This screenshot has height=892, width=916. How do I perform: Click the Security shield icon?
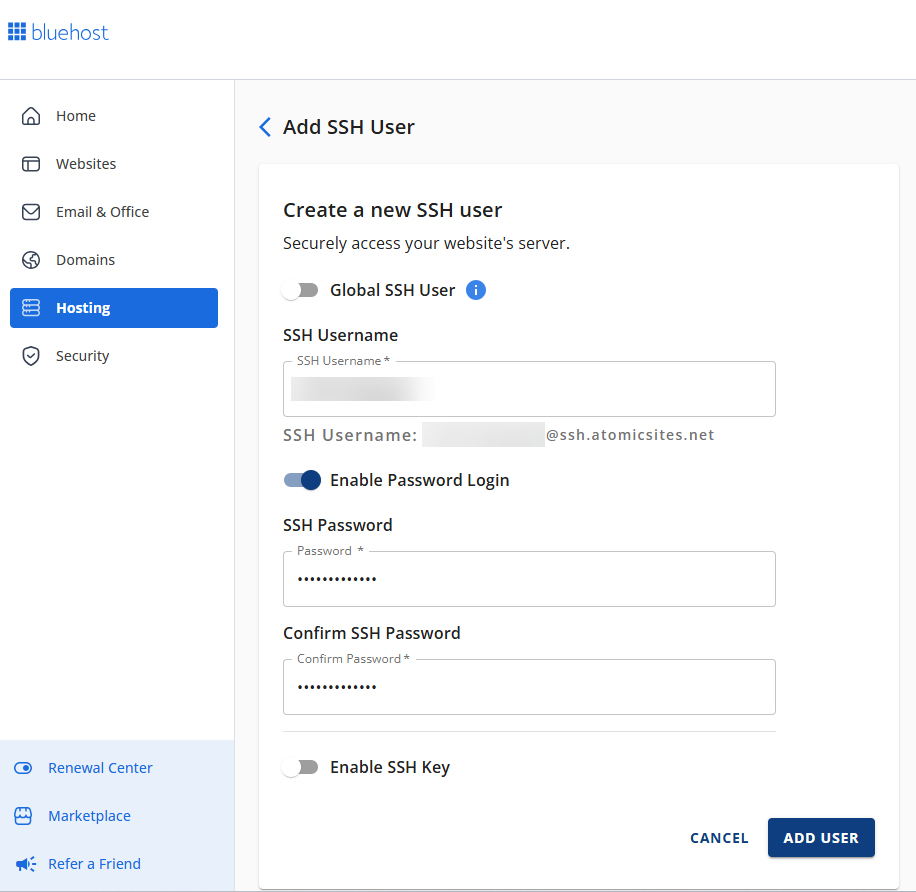coord(31,356)
